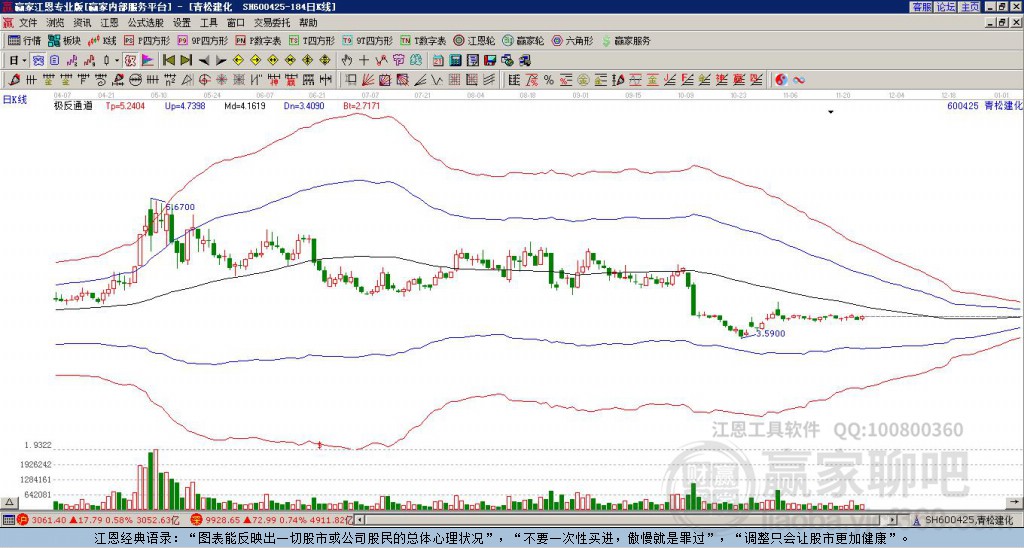Screen dimensions: 1024x548
Task: Select the percent retracement tool icon
Action: coord(548,80)
